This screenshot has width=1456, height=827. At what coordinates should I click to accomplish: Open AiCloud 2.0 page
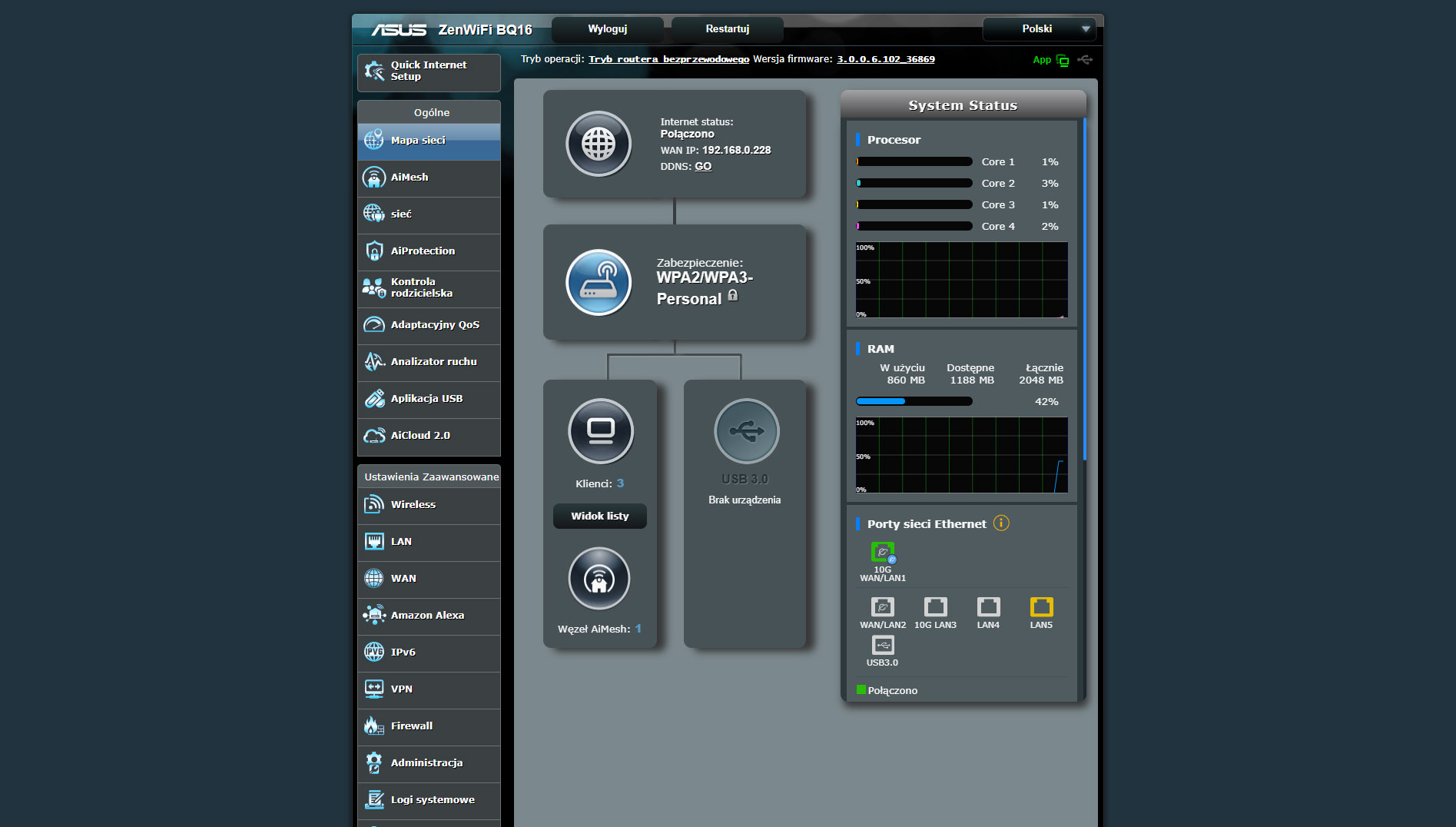click(x=429, y=436)
